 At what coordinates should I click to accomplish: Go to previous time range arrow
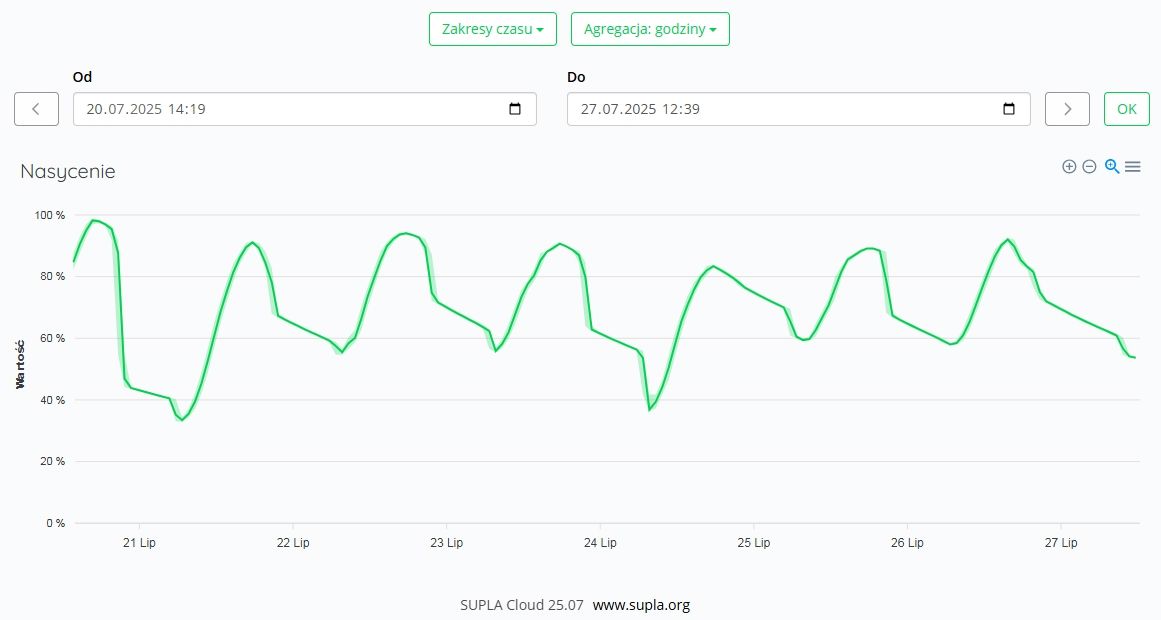(x=36, y=109)
